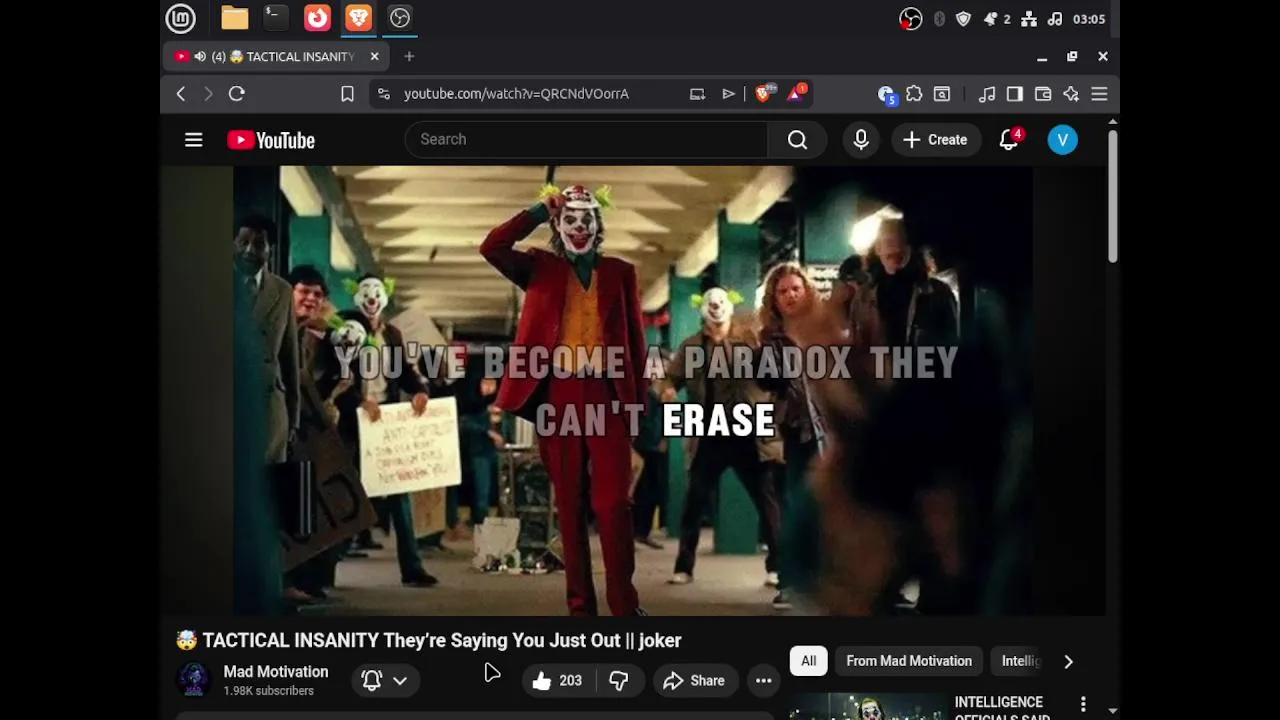
Task: Open the Mad Motivation channel name
Action: [x=276, y=672]
